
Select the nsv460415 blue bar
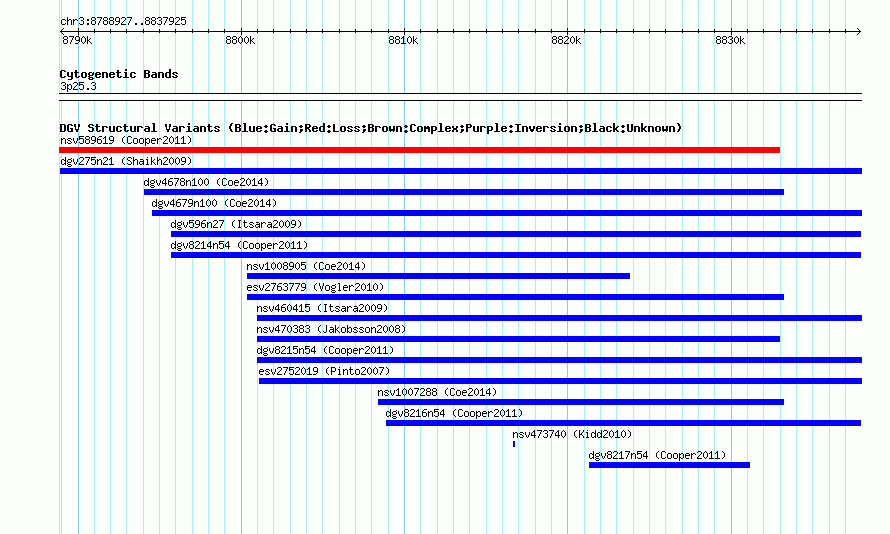click(559, 318)
